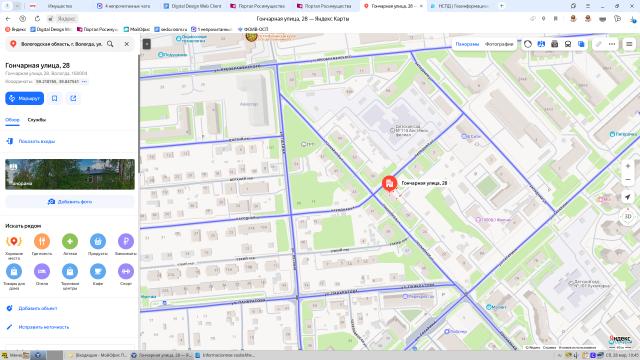Toggle the 3D map tilt button
This screenshot has width=640, height=360.
tap(628, 216)
